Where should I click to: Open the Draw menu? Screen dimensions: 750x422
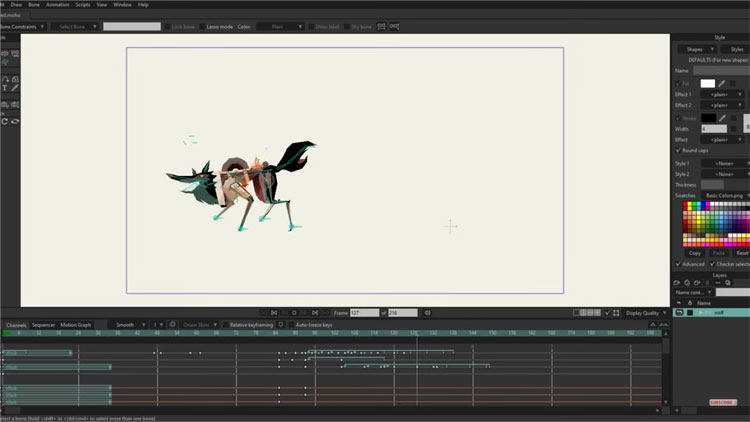[16, 5]
